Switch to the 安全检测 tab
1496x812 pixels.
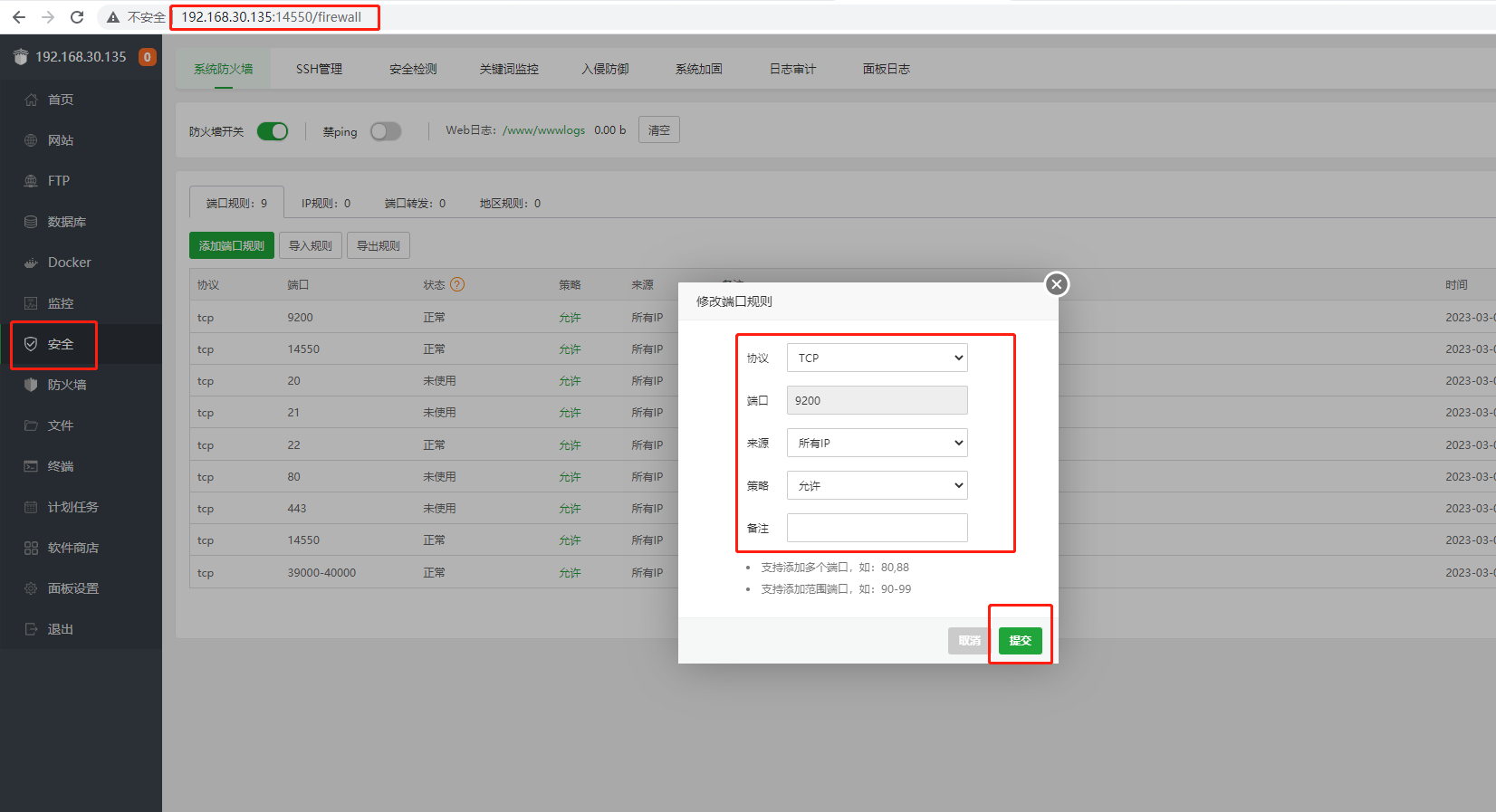(413, 69)
